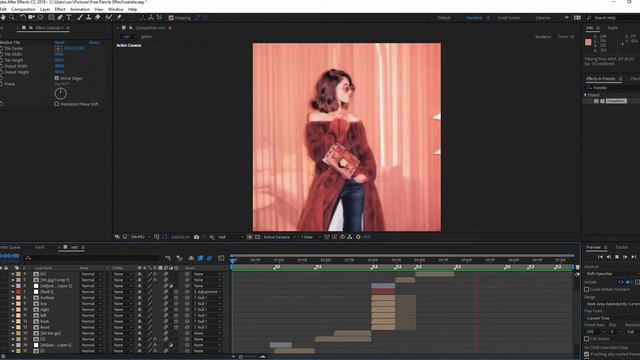
Task: Toggle video include eye in Preview panel
Action: [621, 282]
